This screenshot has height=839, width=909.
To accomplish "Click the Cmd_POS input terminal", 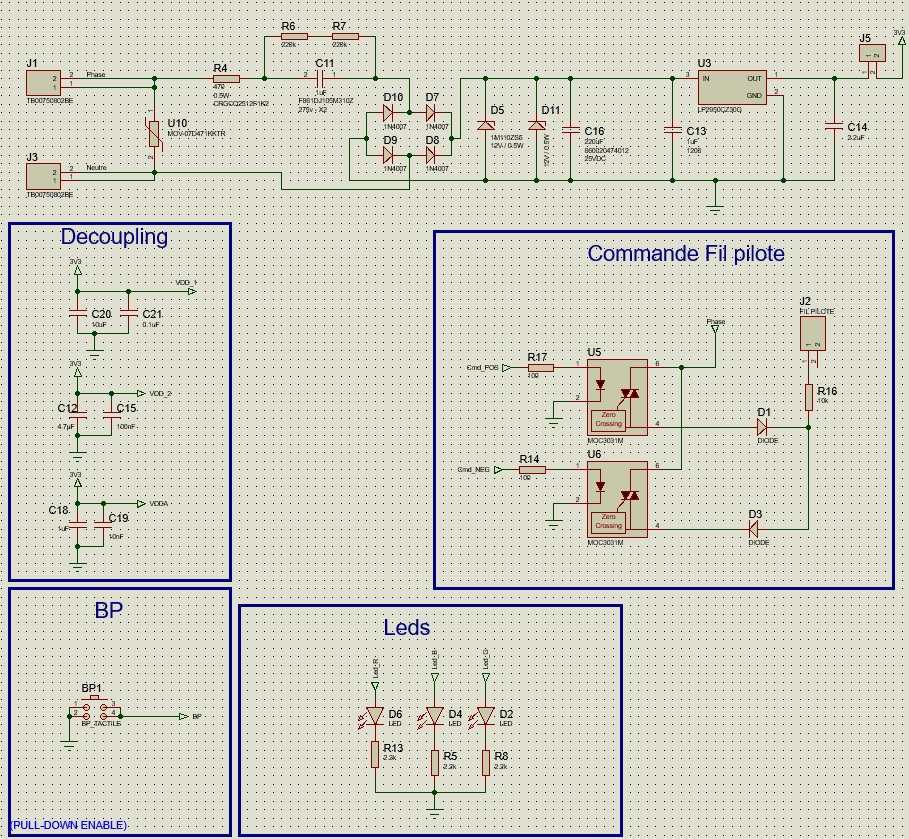I will click(506, 368).
